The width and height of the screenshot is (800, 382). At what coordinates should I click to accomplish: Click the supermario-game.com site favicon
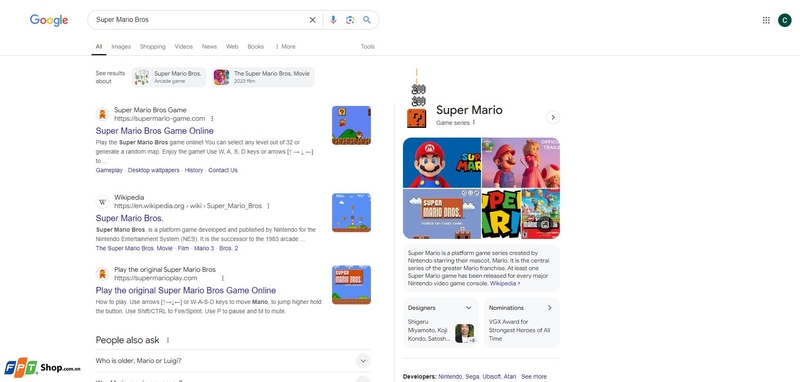(103, 114)
